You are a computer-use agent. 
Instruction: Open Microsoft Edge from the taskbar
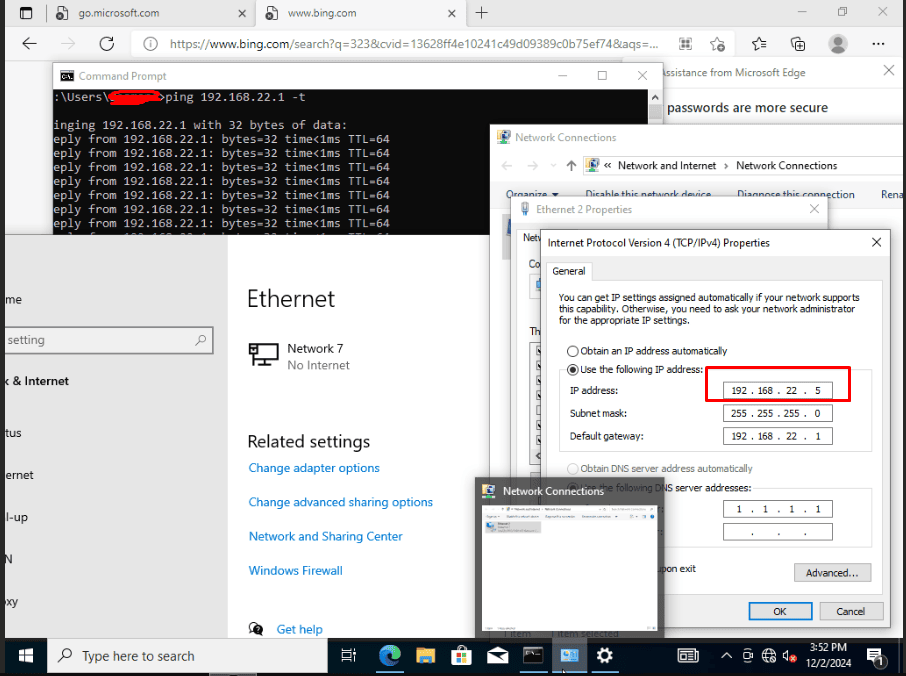pos(390,656)
